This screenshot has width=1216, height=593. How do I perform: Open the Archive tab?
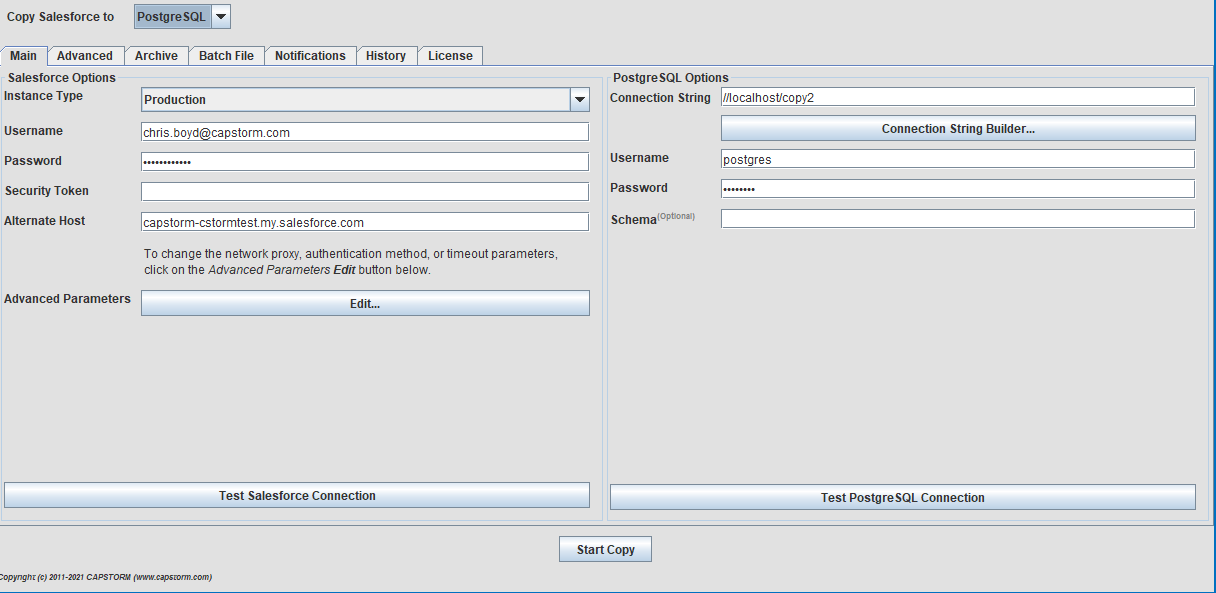pyautogui.click(x=156, y=56)
